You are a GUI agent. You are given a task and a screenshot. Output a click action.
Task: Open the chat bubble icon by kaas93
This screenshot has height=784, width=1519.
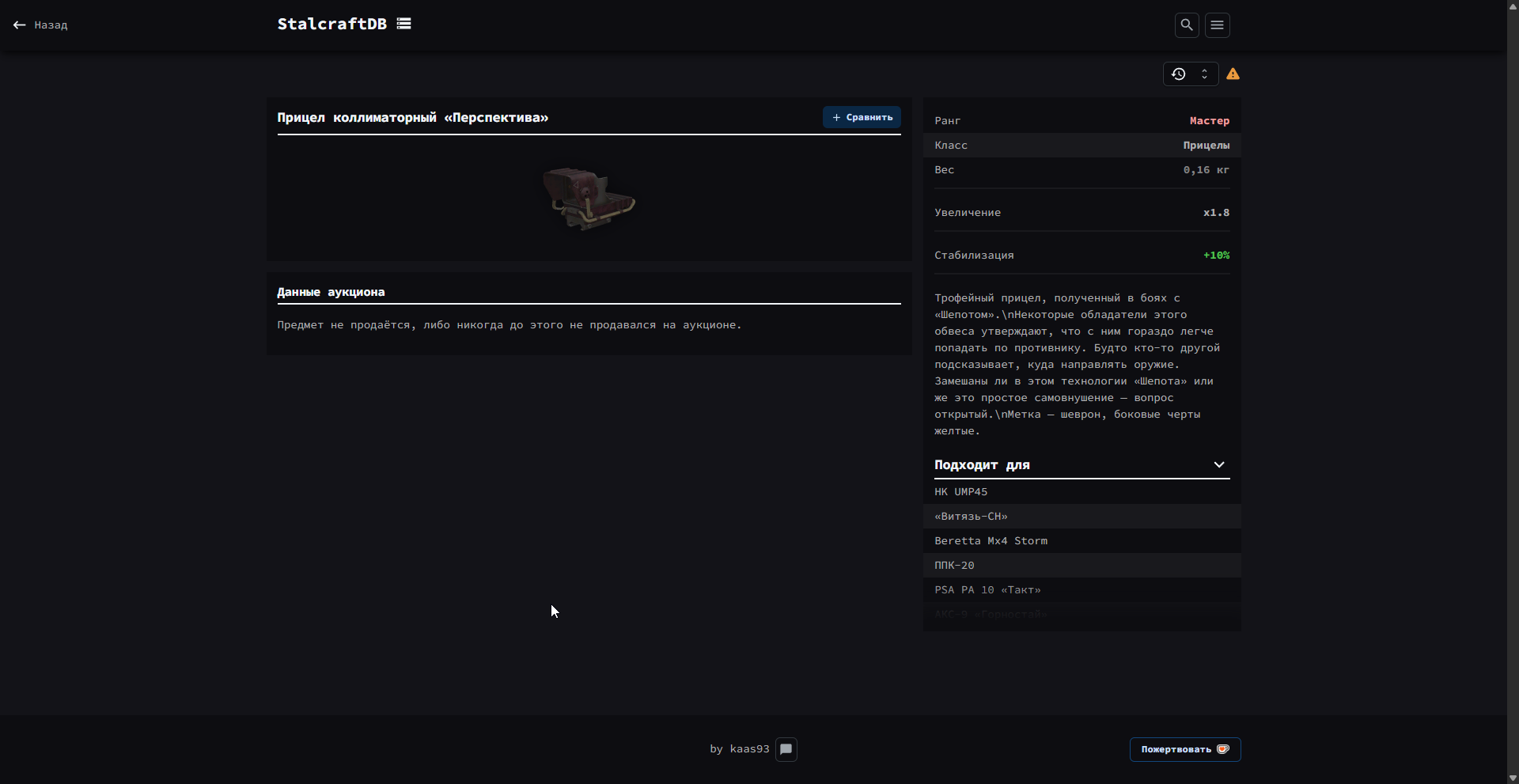[x=786, y=749]
